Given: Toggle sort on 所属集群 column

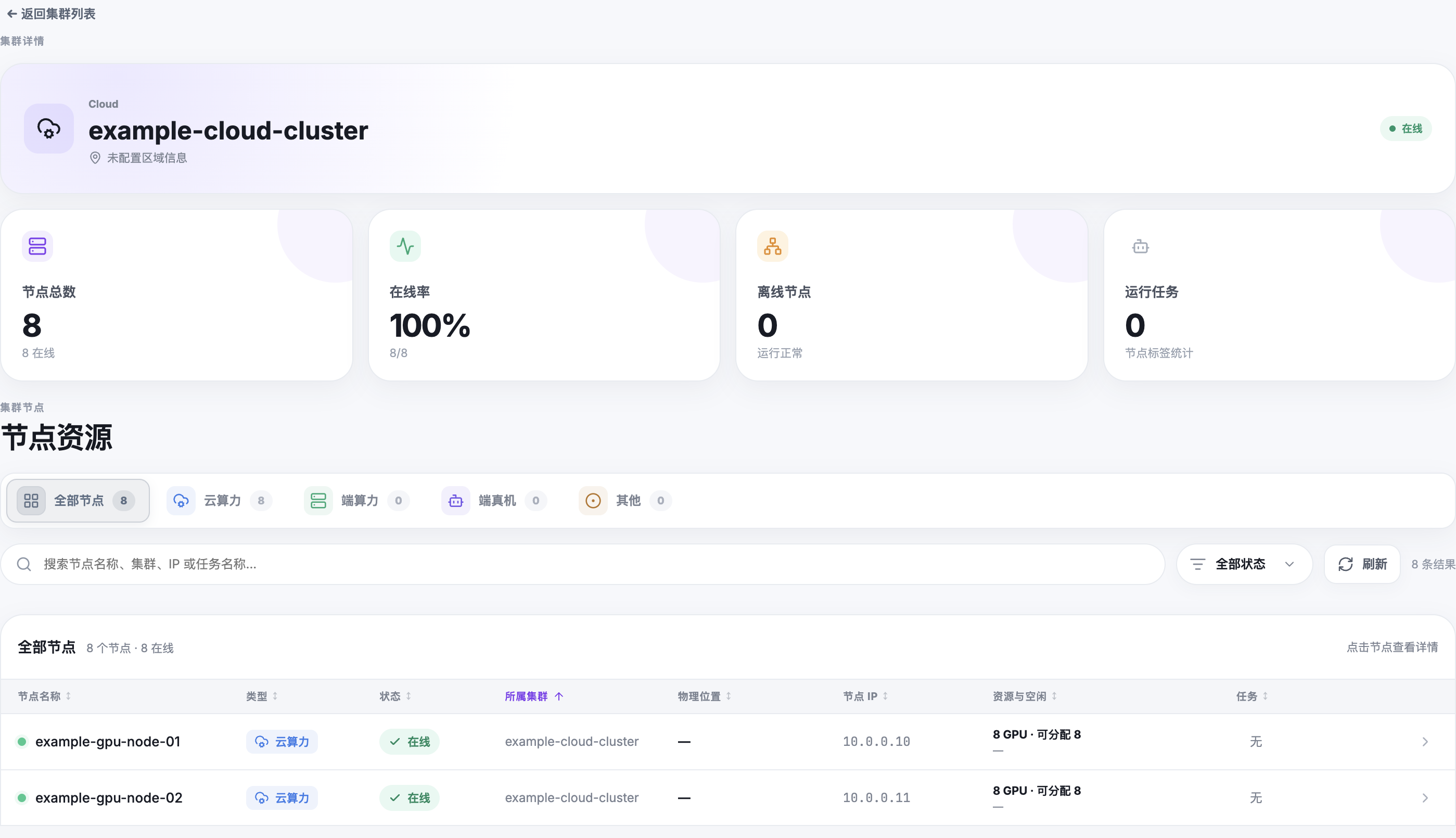Looking at the screenshot, I should coord(534,696).
